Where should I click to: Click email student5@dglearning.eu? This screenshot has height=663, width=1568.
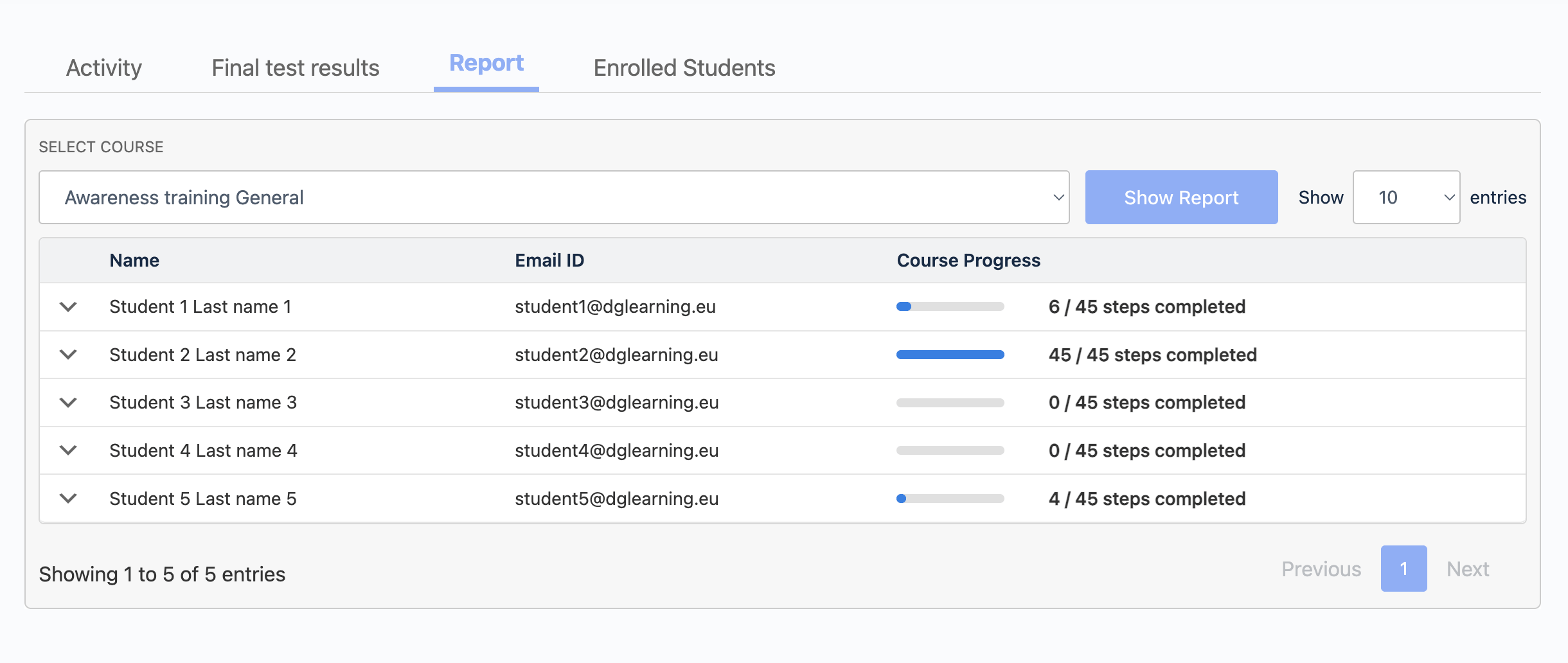click(617, 499)
